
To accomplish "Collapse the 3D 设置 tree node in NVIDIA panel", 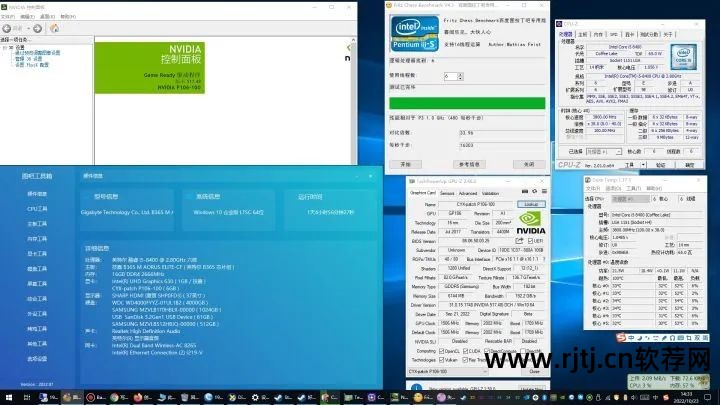I will (x=5, y=47).
